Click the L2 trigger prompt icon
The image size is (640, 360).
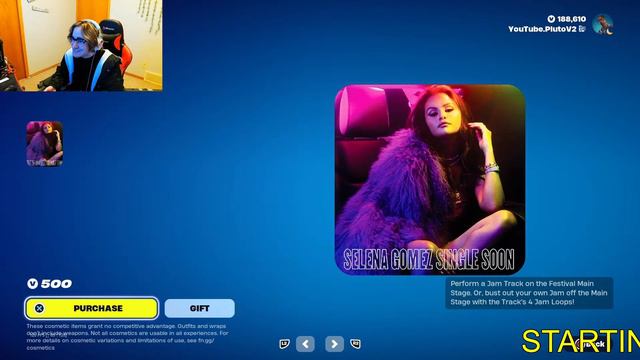(284, 344)
